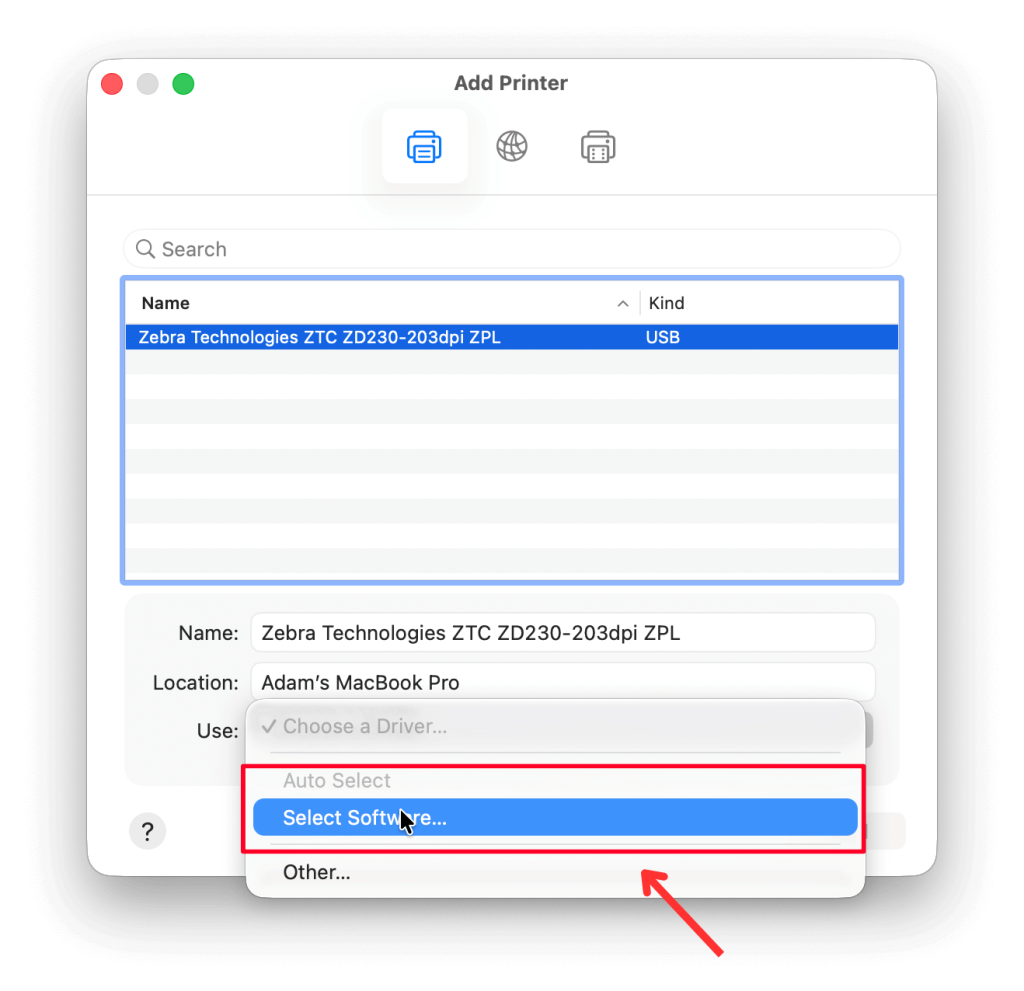
Task: Open the Windows printer tab icon
Action: point(598,147)
